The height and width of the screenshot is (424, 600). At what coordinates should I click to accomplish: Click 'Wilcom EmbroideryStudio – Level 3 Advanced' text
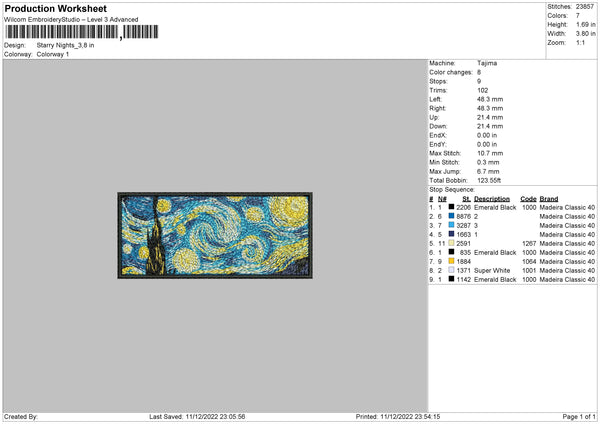(x=71, y=20)
